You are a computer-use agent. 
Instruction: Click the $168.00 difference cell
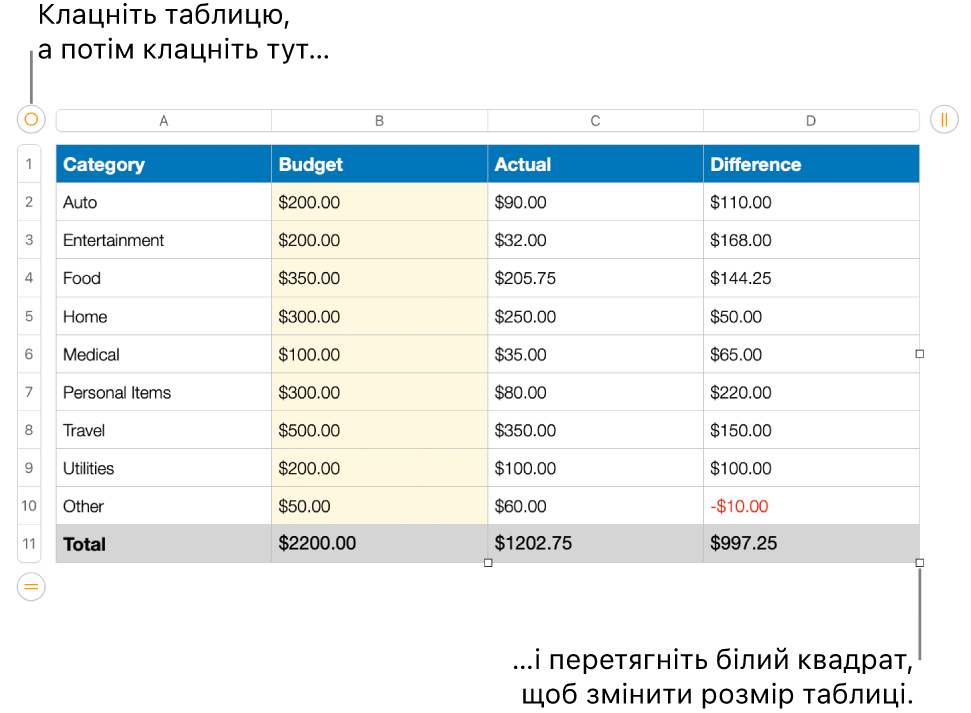coord(811,240)
